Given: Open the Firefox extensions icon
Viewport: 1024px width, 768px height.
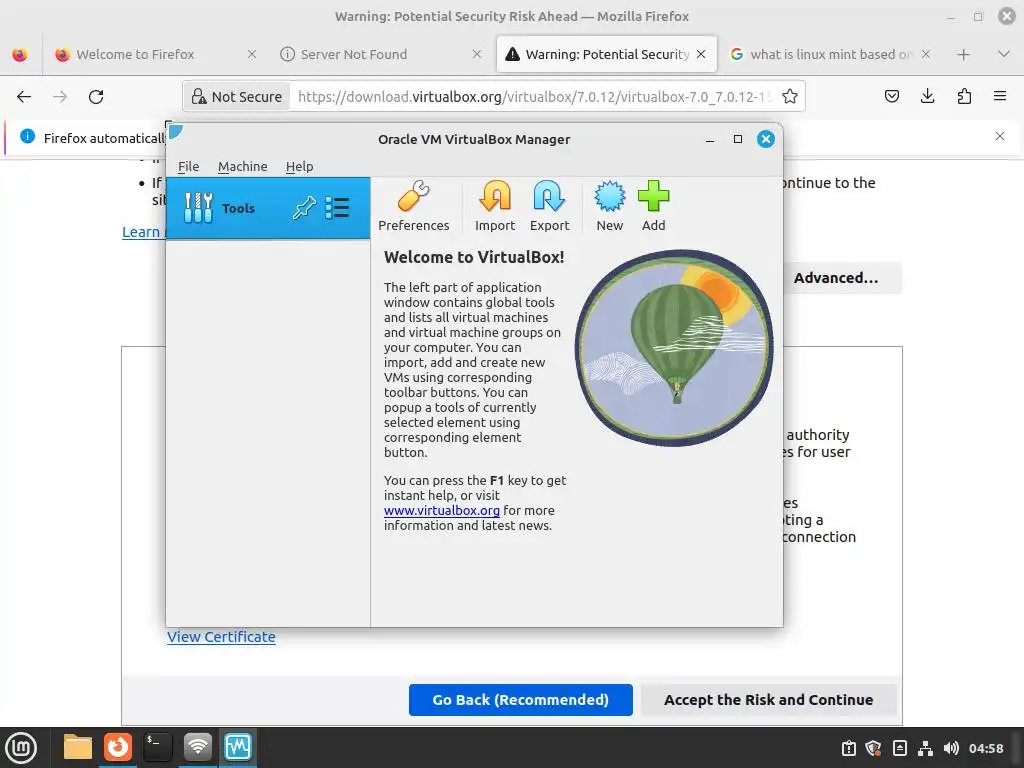Looking at the screenshot, I should coord(964,97).
